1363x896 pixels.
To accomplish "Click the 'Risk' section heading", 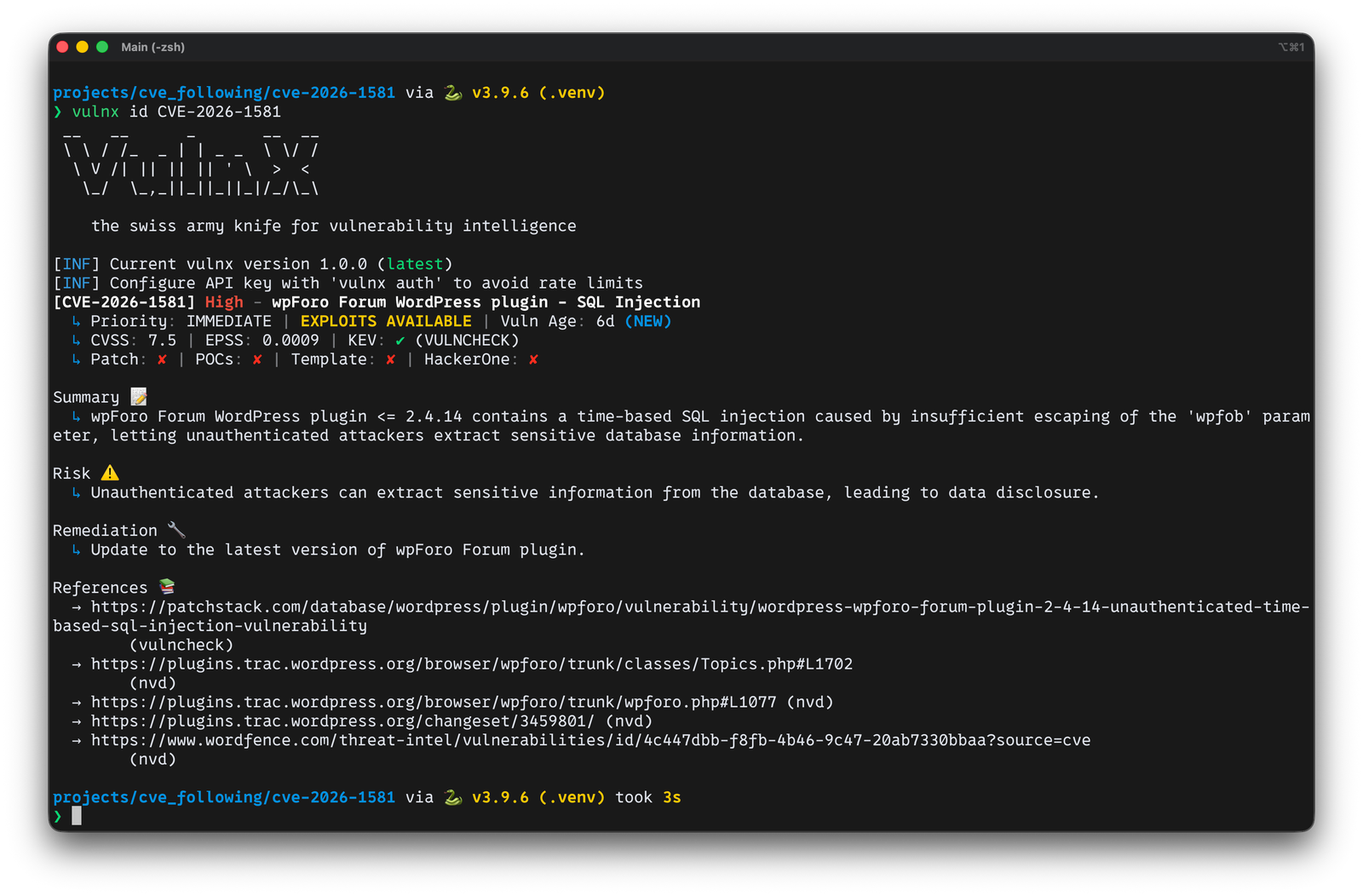I will click(x=72, y=474).
